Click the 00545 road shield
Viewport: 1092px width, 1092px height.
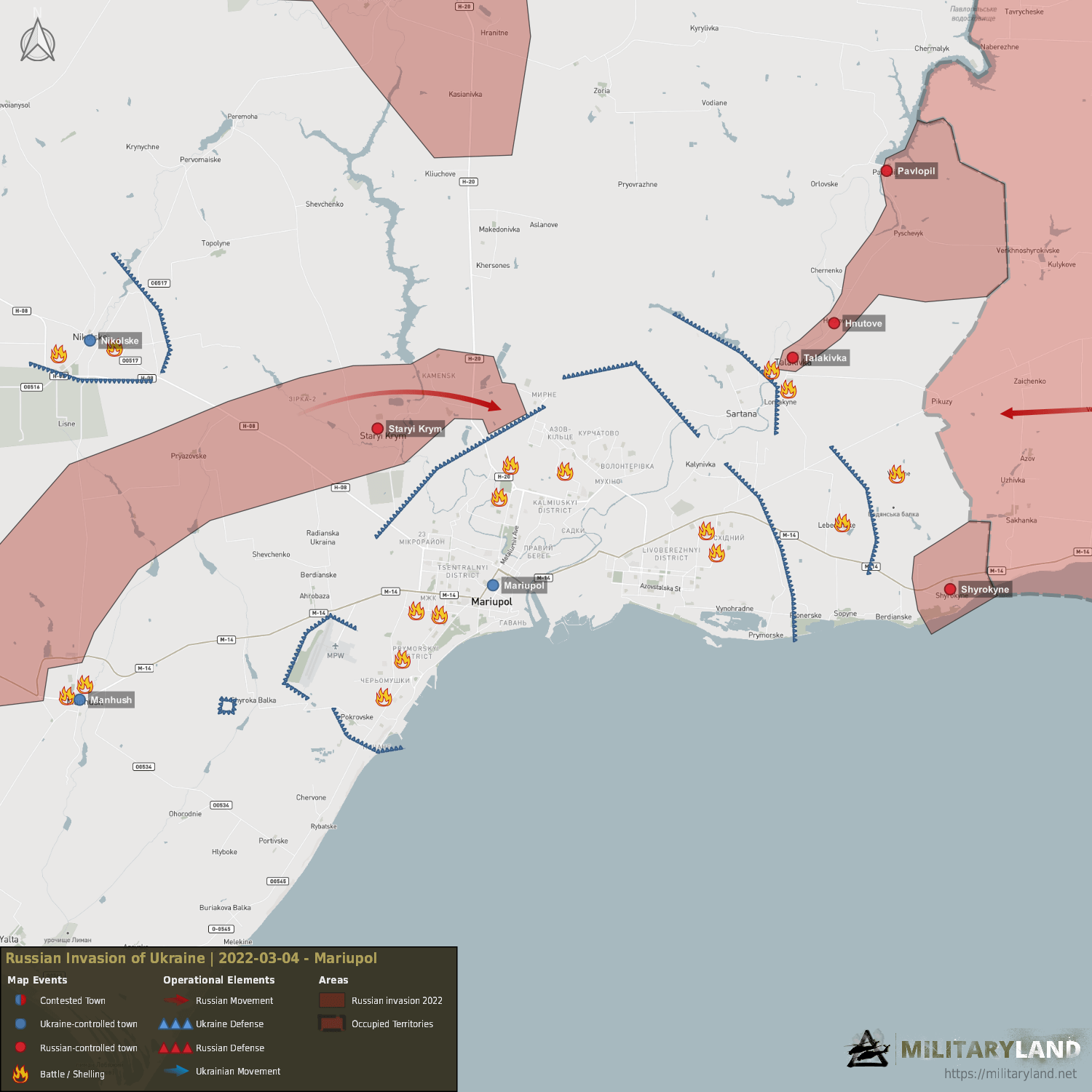pyautogui.click(x=278, y=881)
